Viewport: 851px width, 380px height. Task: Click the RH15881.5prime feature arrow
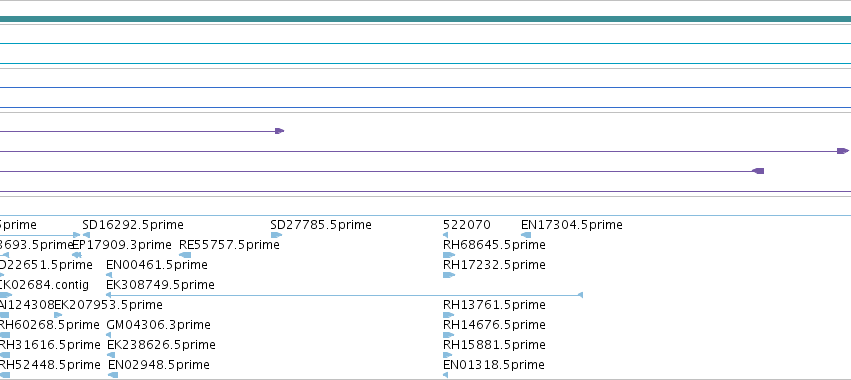coord(448,355)
